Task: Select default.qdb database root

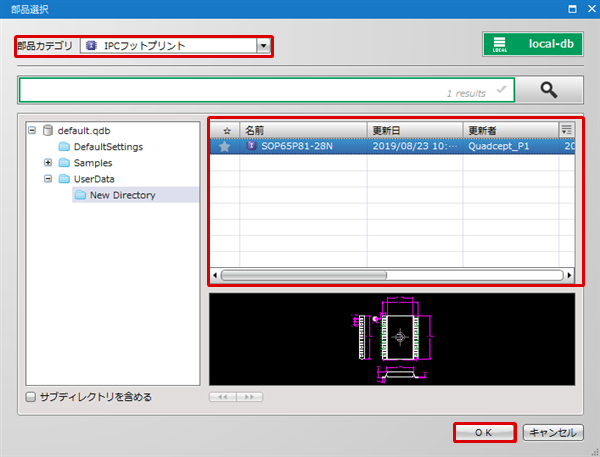Action: [84, 131]
